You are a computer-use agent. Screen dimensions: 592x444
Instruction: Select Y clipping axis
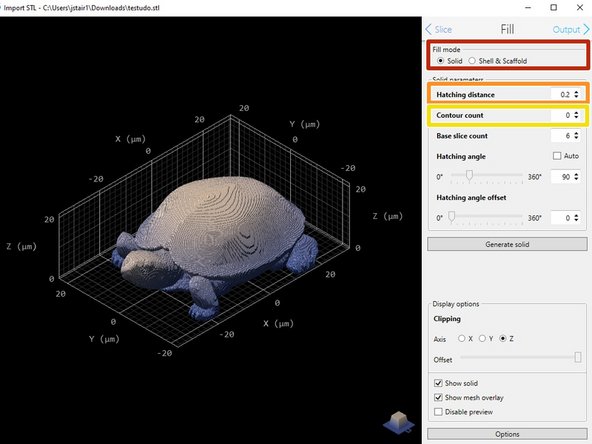(482, 339)
